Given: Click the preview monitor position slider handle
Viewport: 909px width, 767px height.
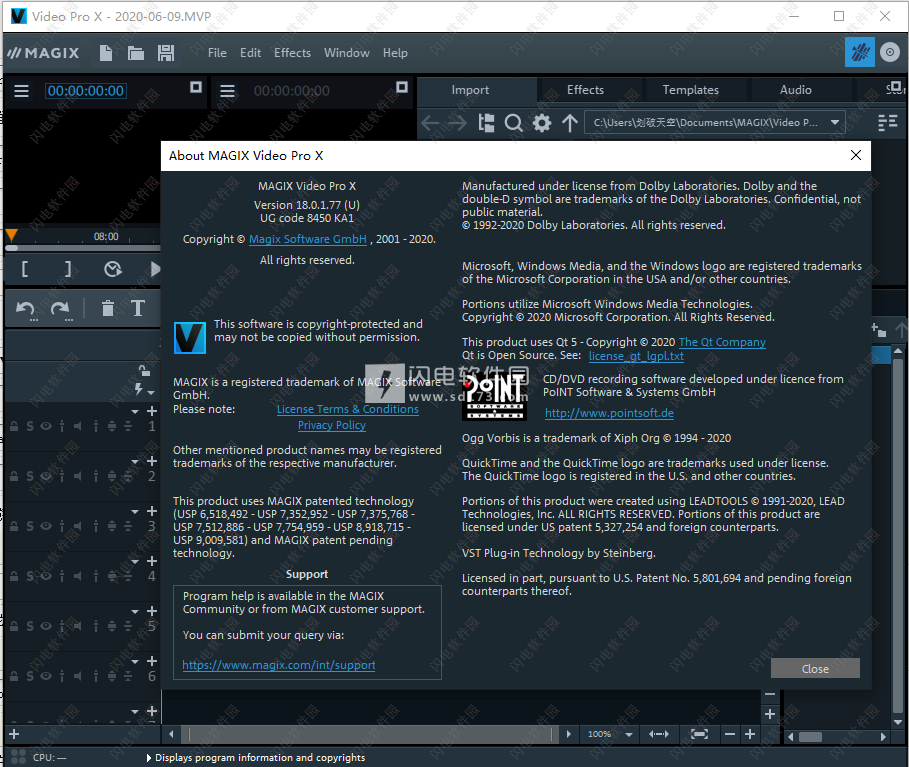Looking at the screenshot, I should (11, 248).
